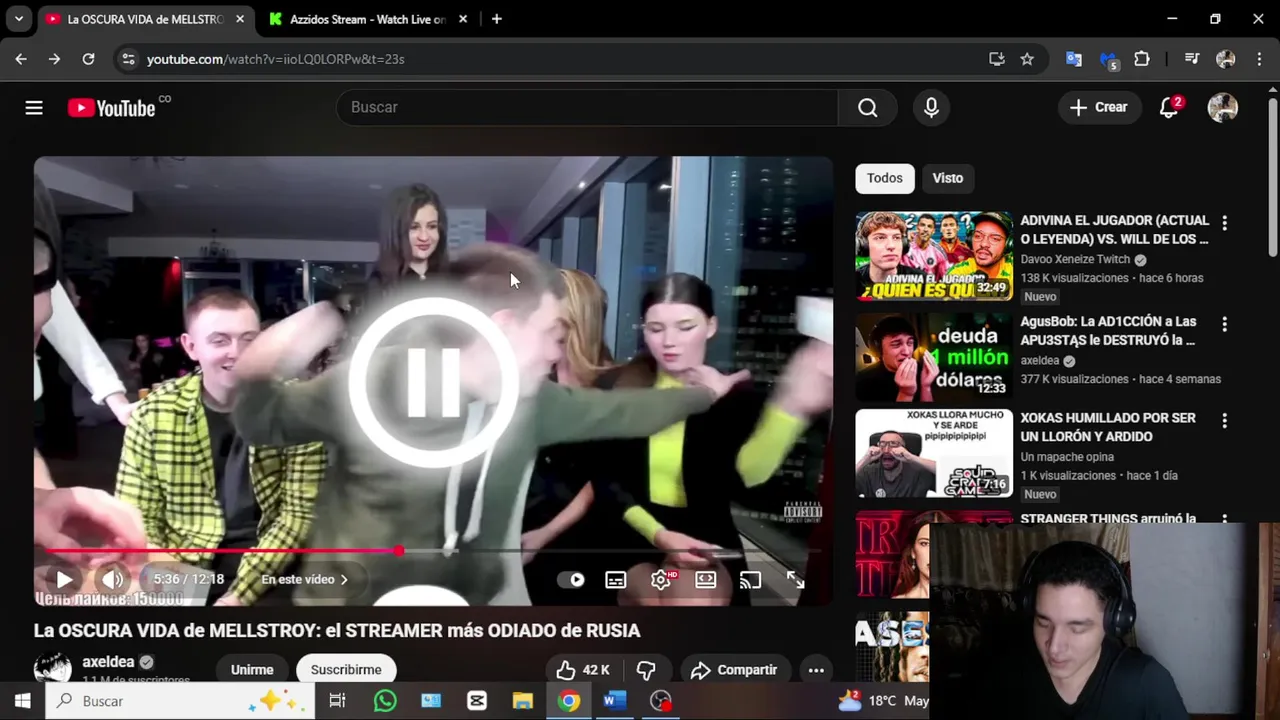This screenshot has height=720, width=1280.
Task: Open more actions ellipsis below video
Action: coord(816,670)
